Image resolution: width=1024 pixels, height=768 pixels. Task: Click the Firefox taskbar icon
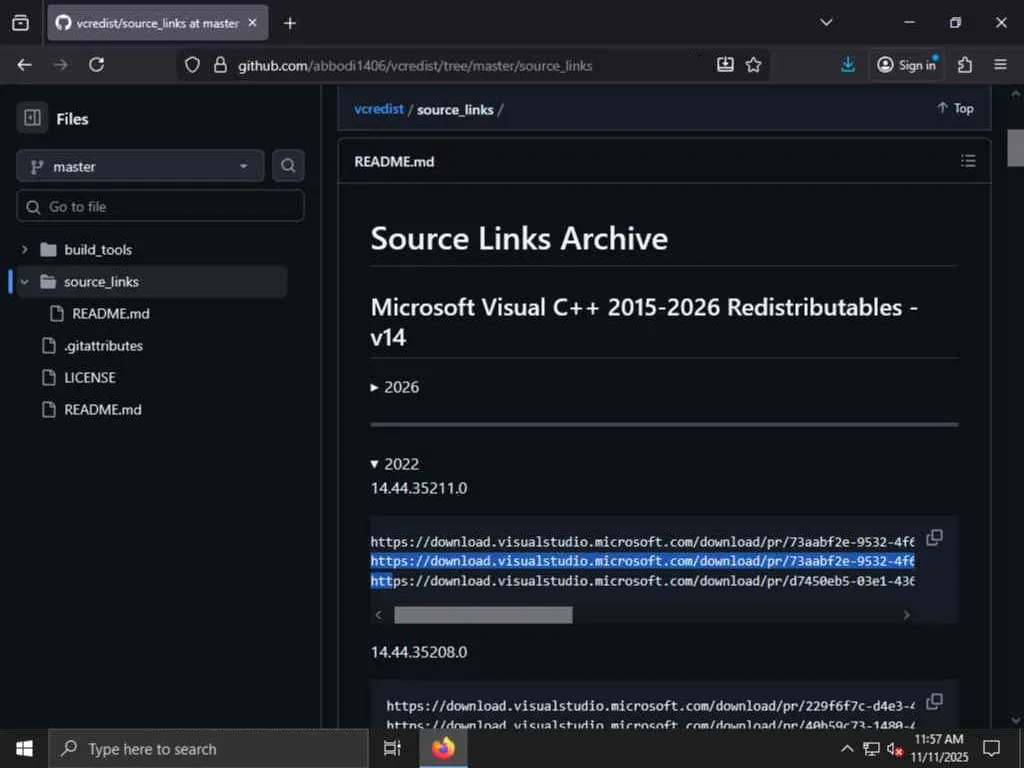(x=443, y=748)
